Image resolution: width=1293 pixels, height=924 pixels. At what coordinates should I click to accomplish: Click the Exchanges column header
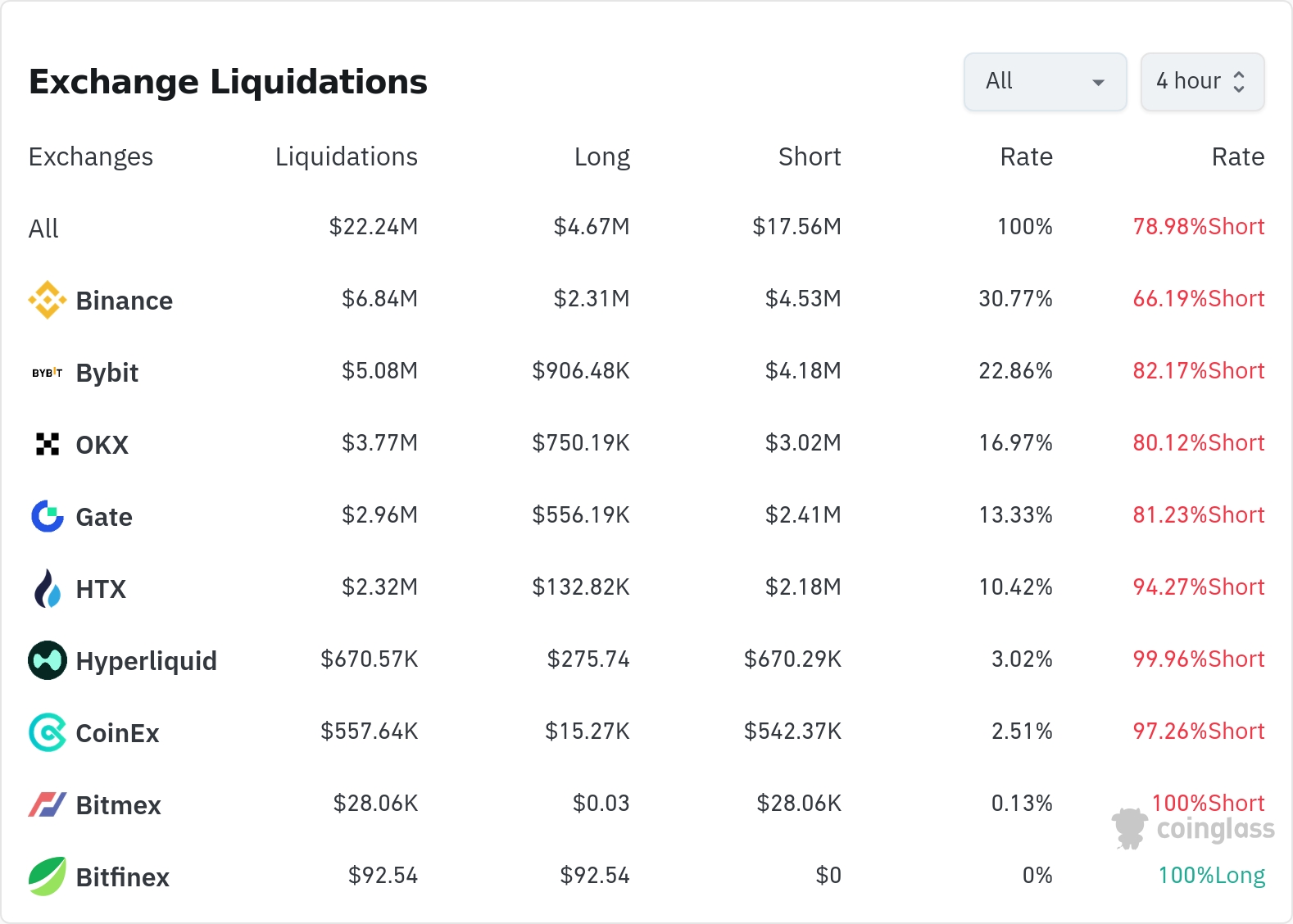(x=91, y=156)
